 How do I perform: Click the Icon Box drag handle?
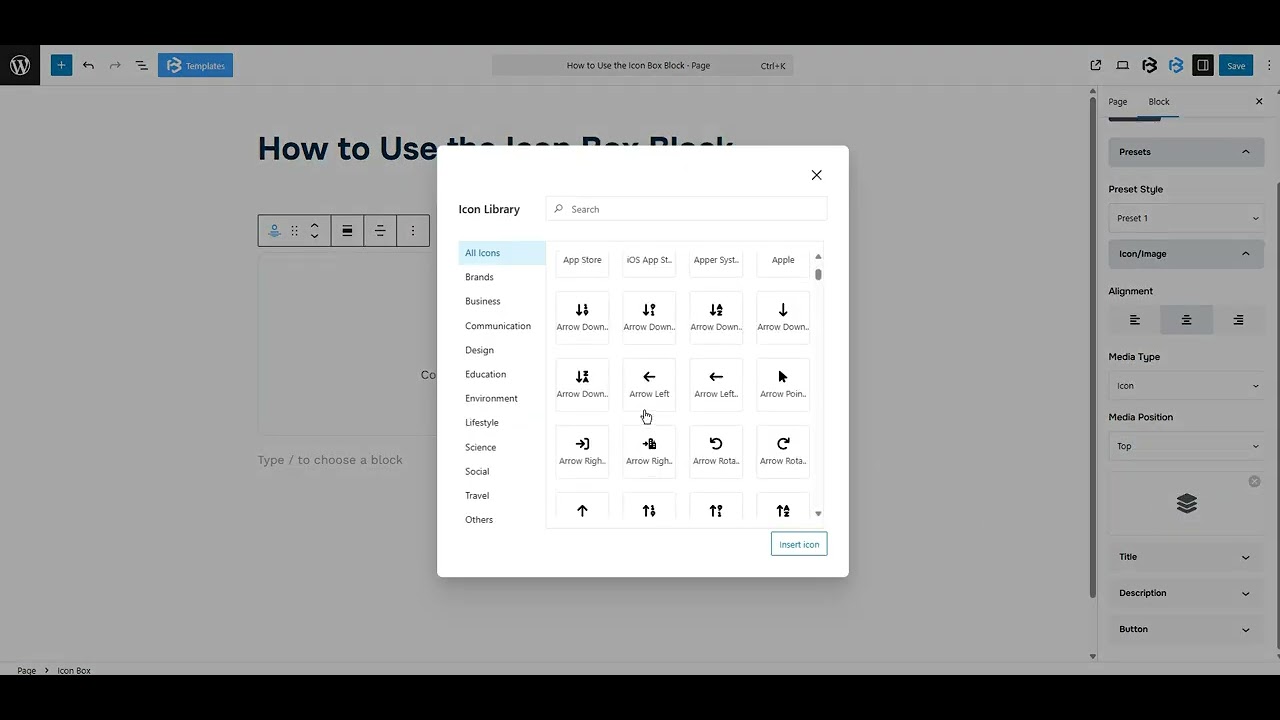tap(294, 230)
